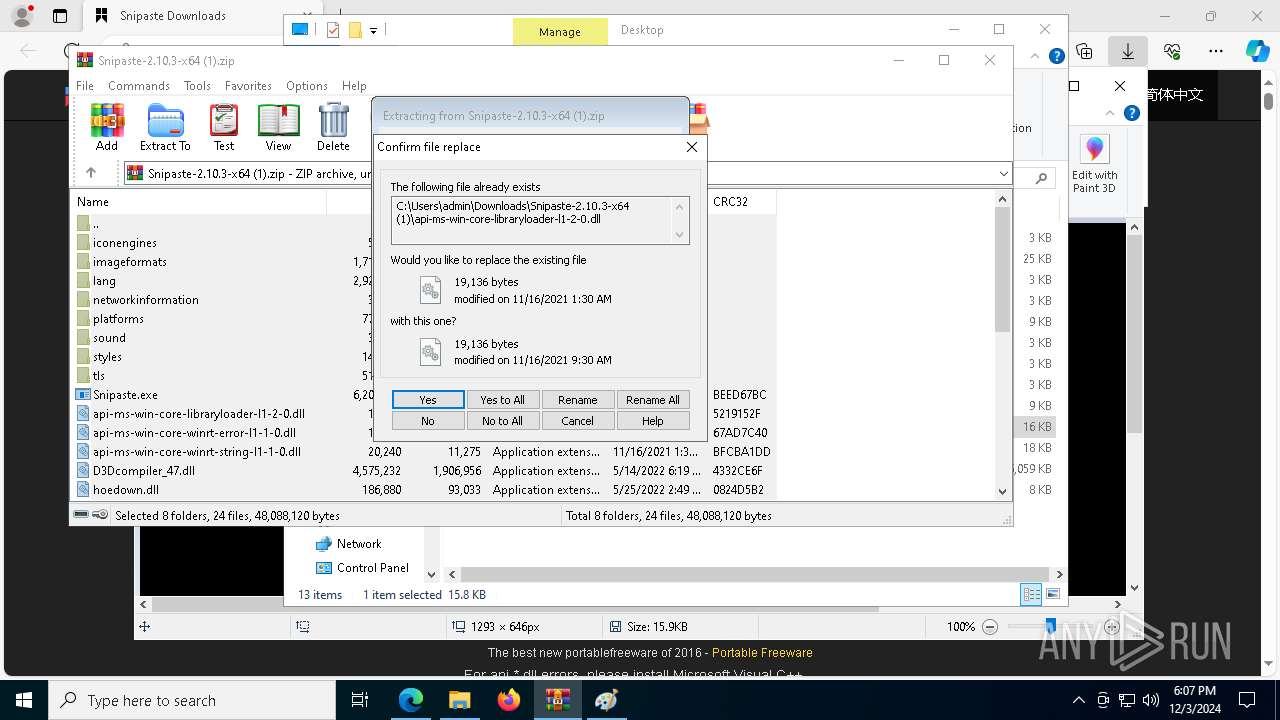Click the Extract To toolbar icon
Image resolution: width=1280 pixels, height=720 pixels.
[165, 127]
